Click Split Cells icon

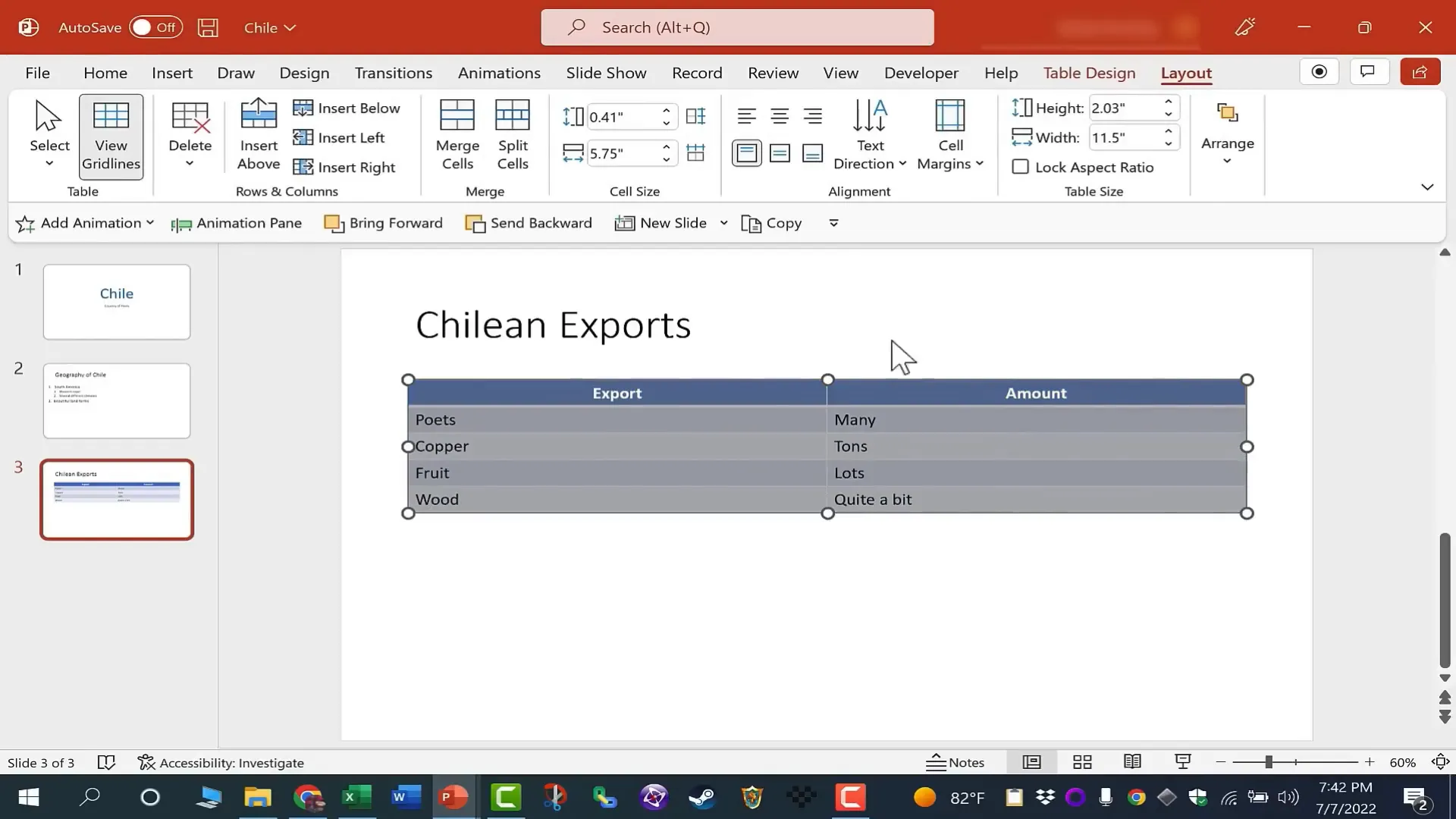pyautogui.click(x=513, y=135)
